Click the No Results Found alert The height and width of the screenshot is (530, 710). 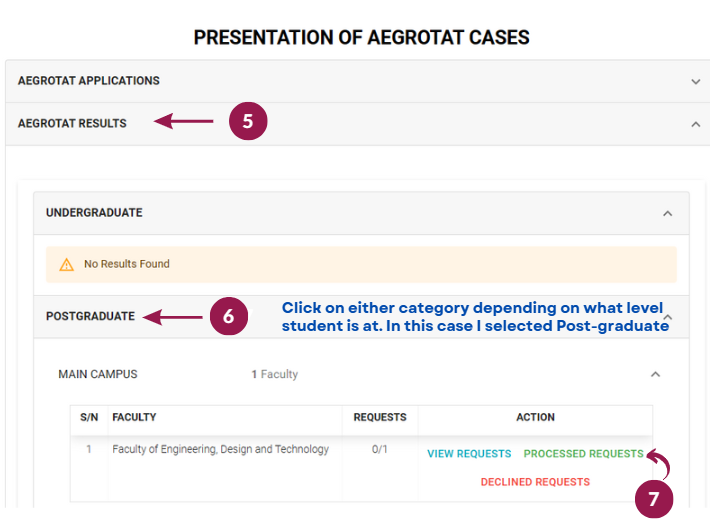[361, 265]
